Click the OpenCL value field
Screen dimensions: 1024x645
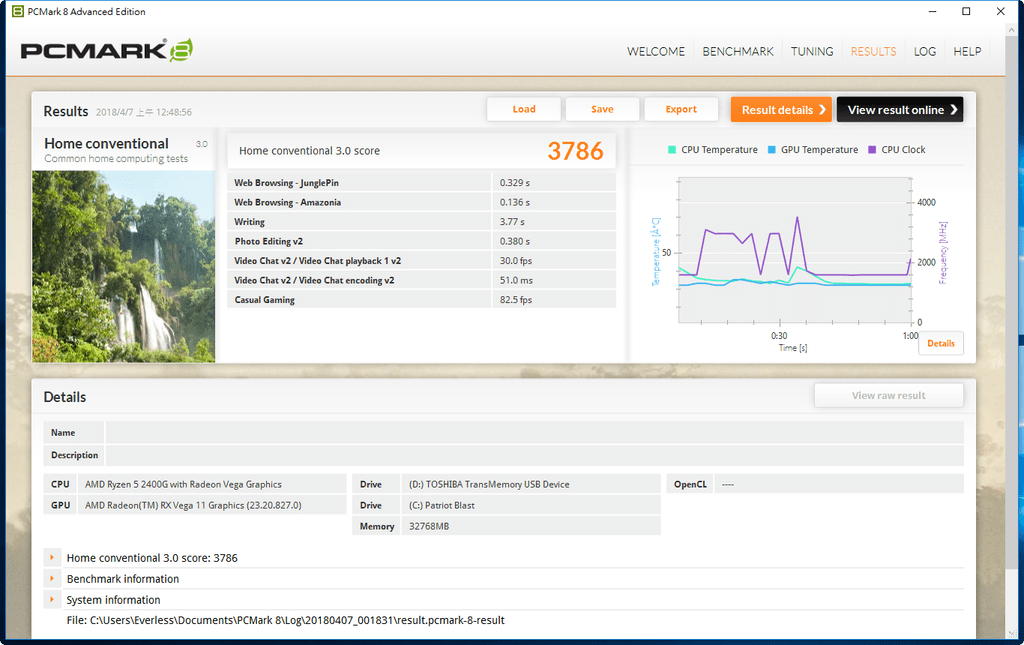pyautogui.click(x=839, y=484)
